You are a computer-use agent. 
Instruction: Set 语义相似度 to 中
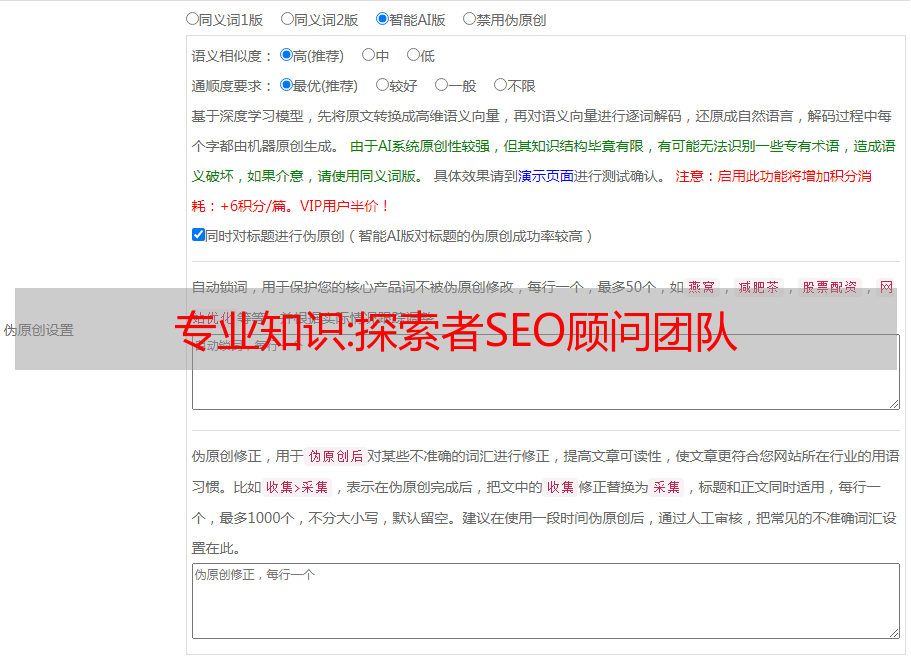pyautogui.click(x=368, y=55)
